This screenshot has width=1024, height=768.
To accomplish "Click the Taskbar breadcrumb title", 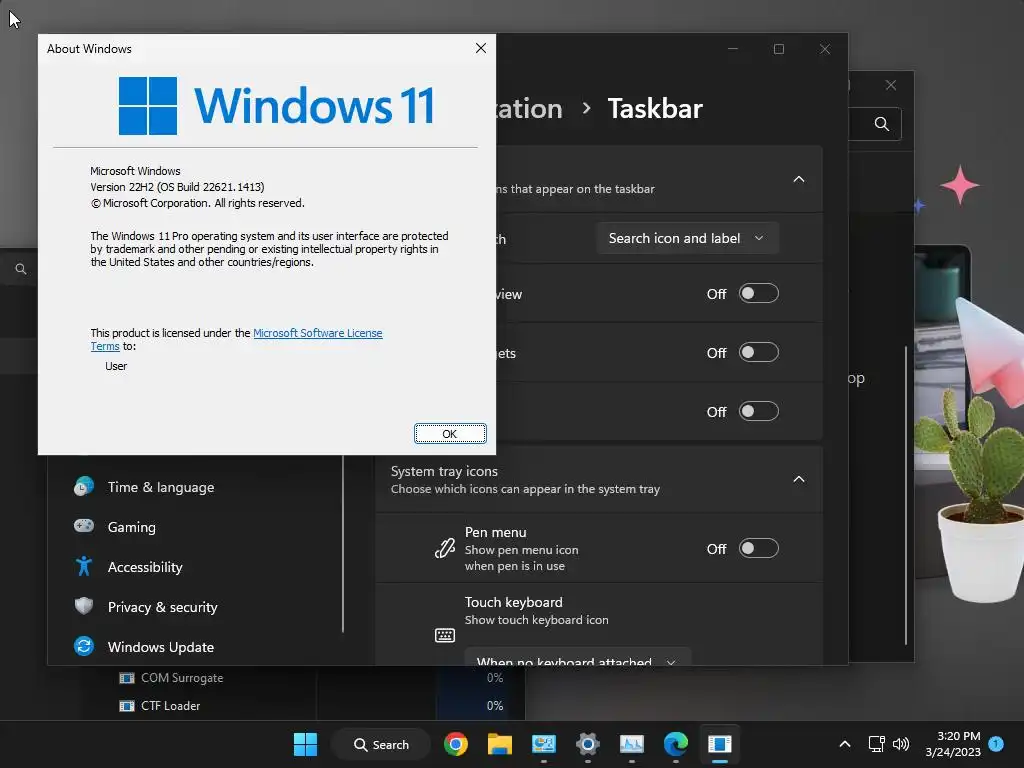I will tap(655, 108).
